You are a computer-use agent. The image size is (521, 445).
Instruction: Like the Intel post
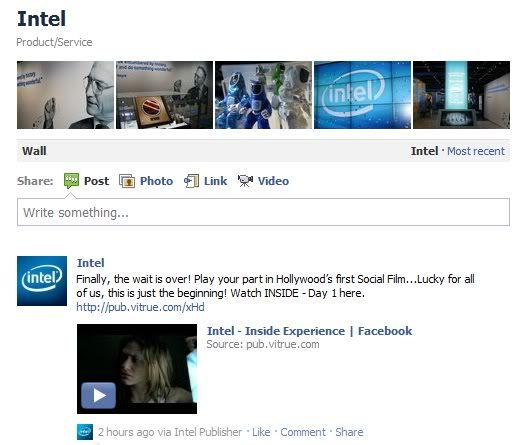pyautogui.click(x=261, y=432)
